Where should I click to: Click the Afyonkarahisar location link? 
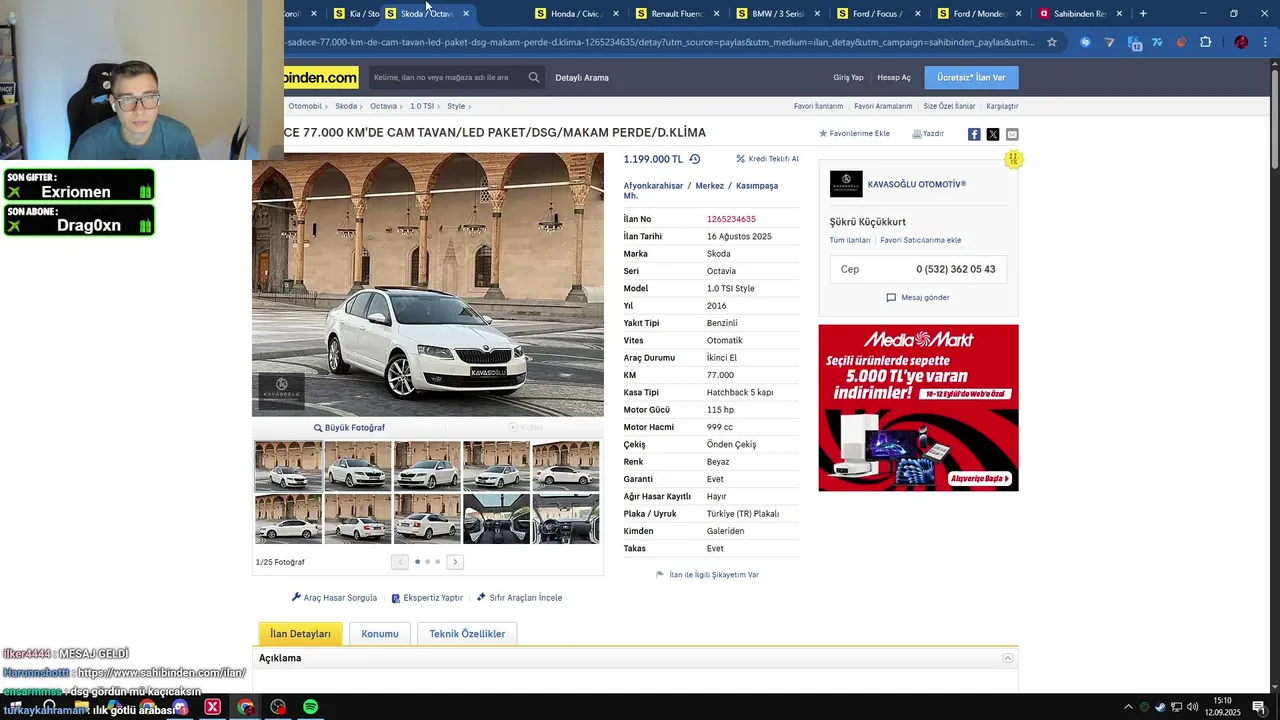pos(653,186)
